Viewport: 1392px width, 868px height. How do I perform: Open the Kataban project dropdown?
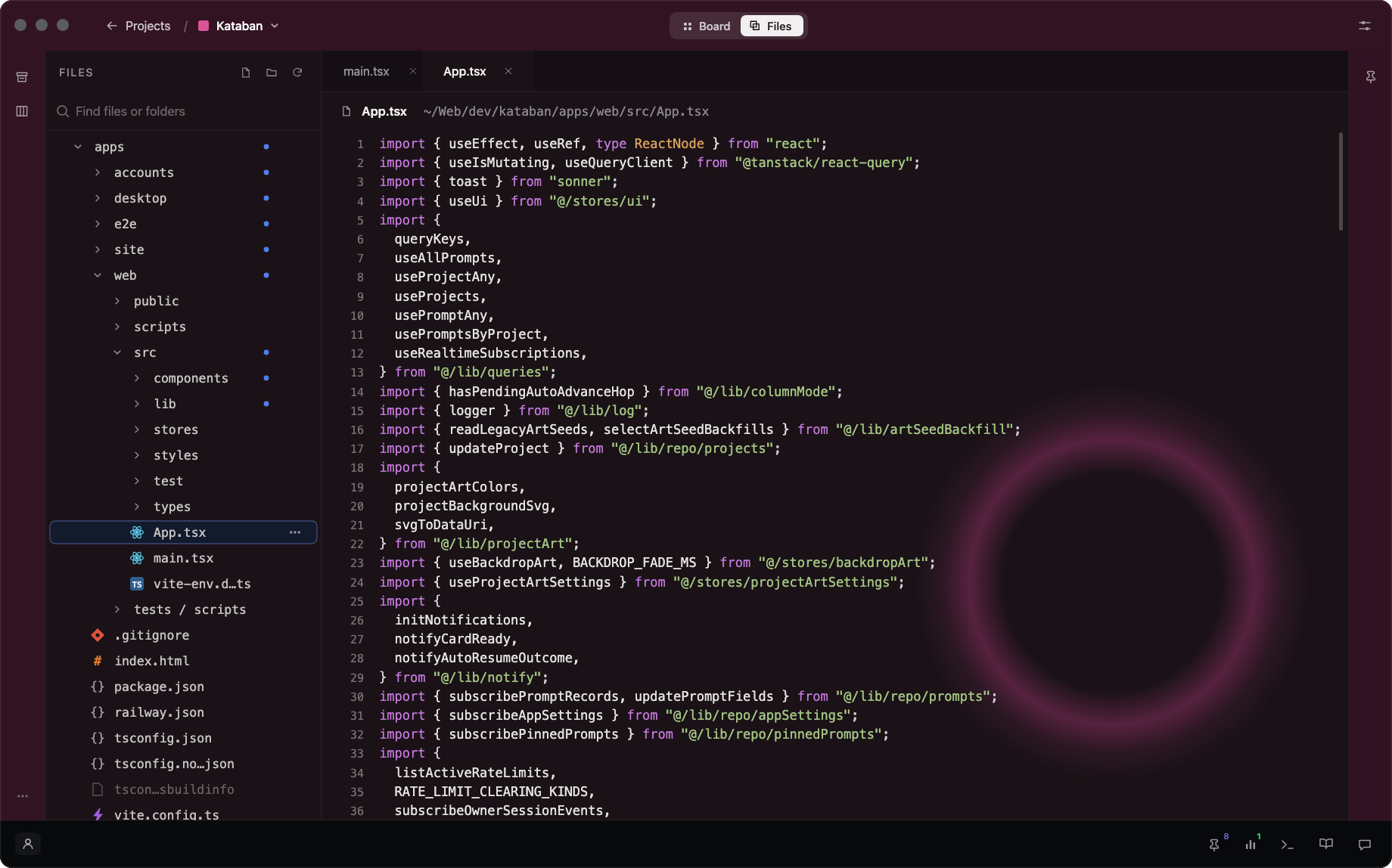(239, 26)
